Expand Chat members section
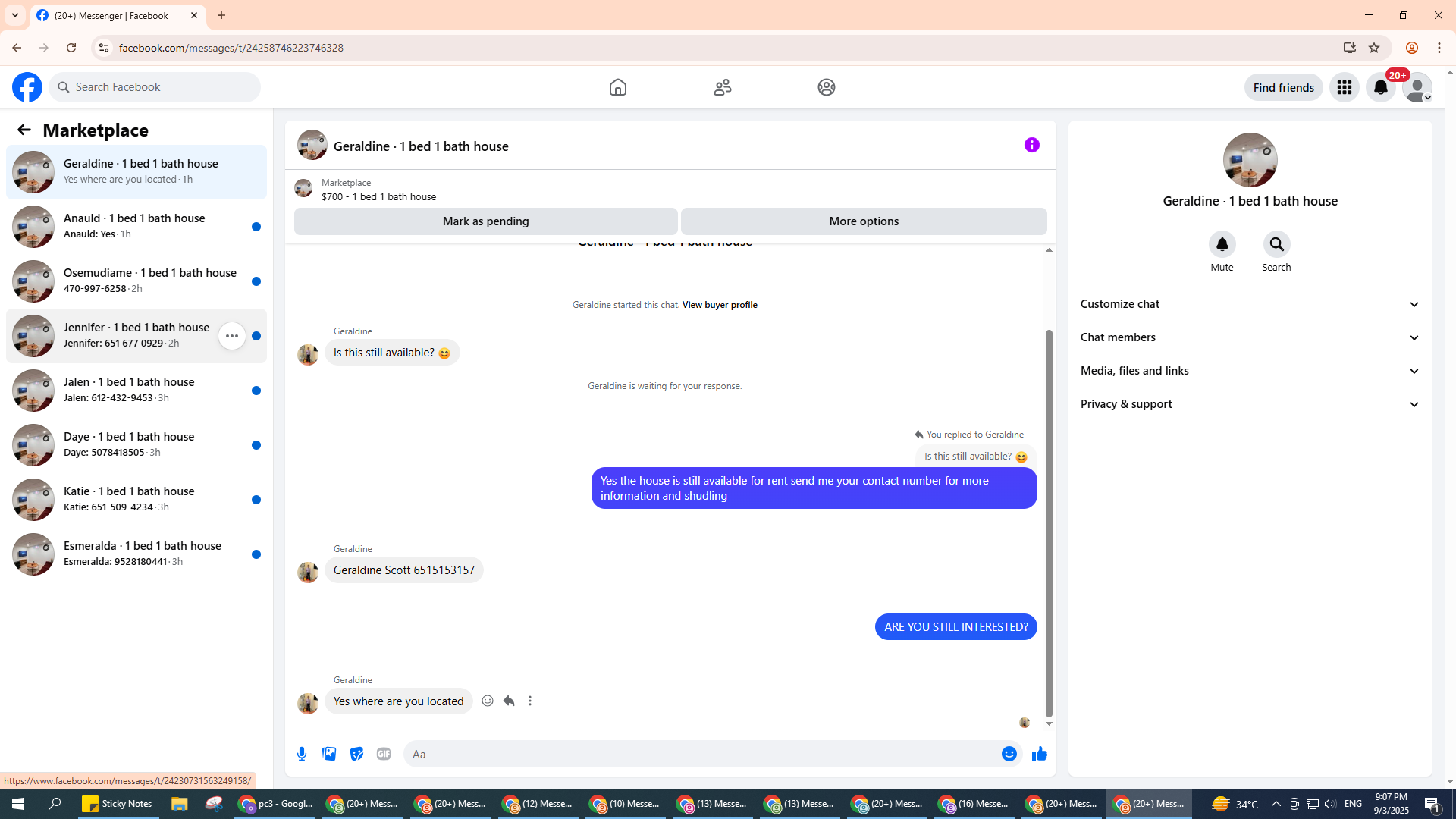Image resolution: width=1456 pixels, height=819 pixels. pyautogui.click(x=1250, y=337)
